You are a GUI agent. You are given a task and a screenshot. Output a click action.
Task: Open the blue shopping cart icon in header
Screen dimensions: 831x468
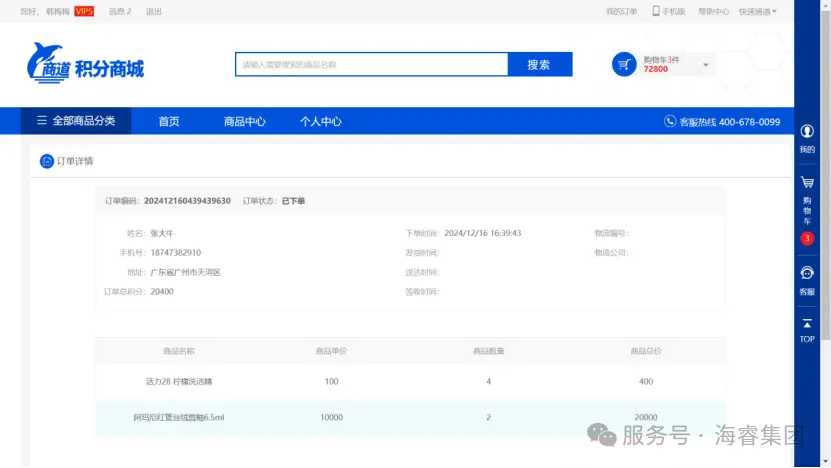[624, 64]
